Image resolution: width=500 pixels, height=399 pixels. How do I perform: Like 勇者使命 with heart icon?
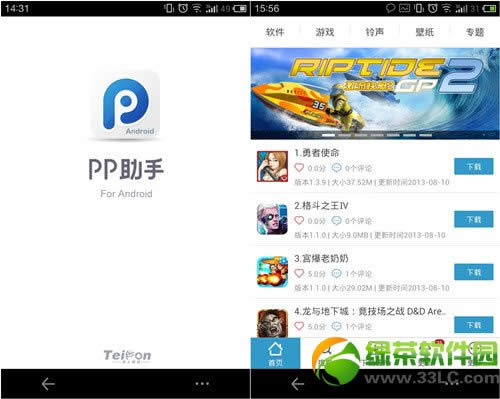299,168
